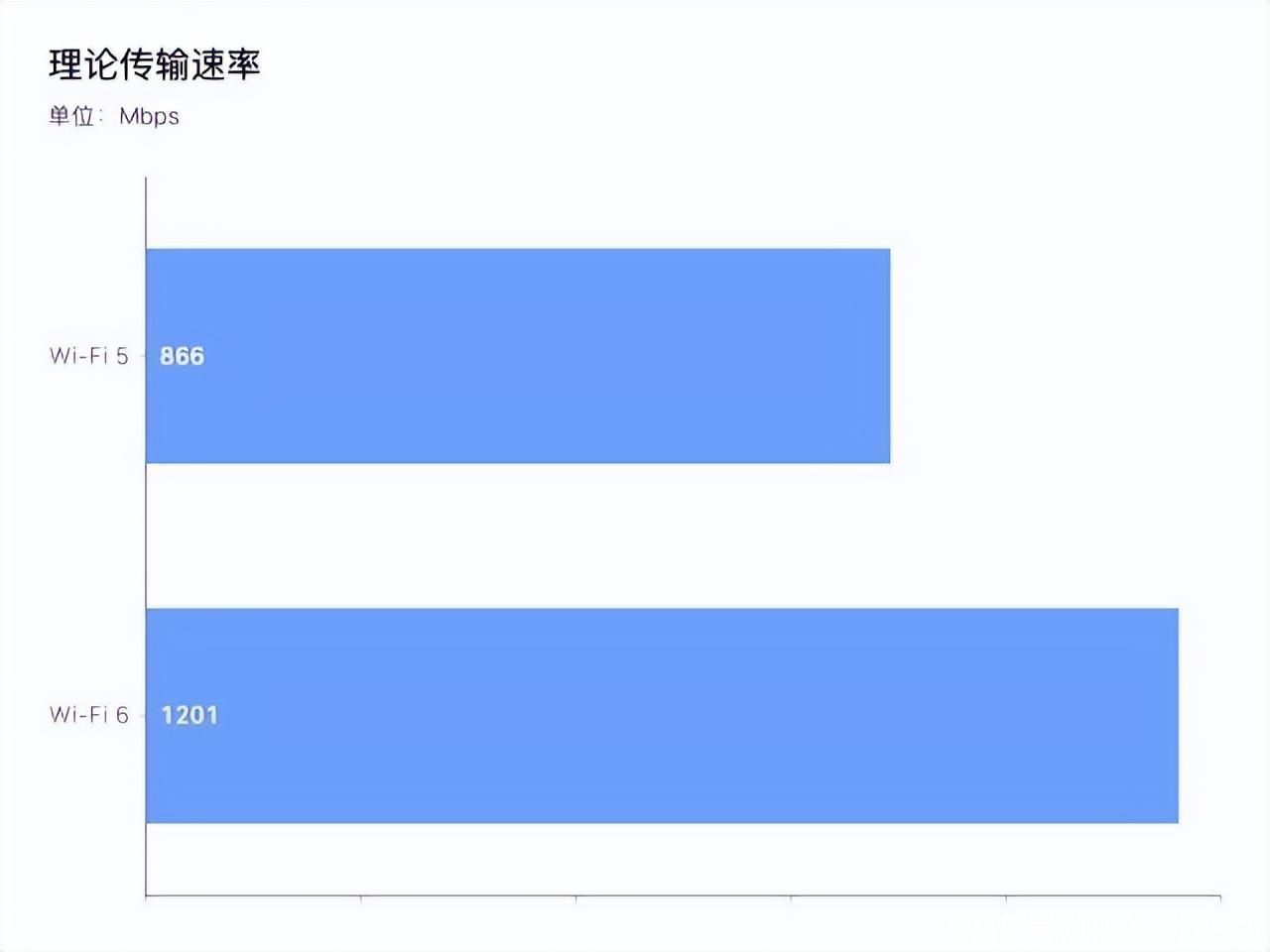Click the chart title 理论传输速率
The image size is (1270, 952).
(x=155, y=64)
